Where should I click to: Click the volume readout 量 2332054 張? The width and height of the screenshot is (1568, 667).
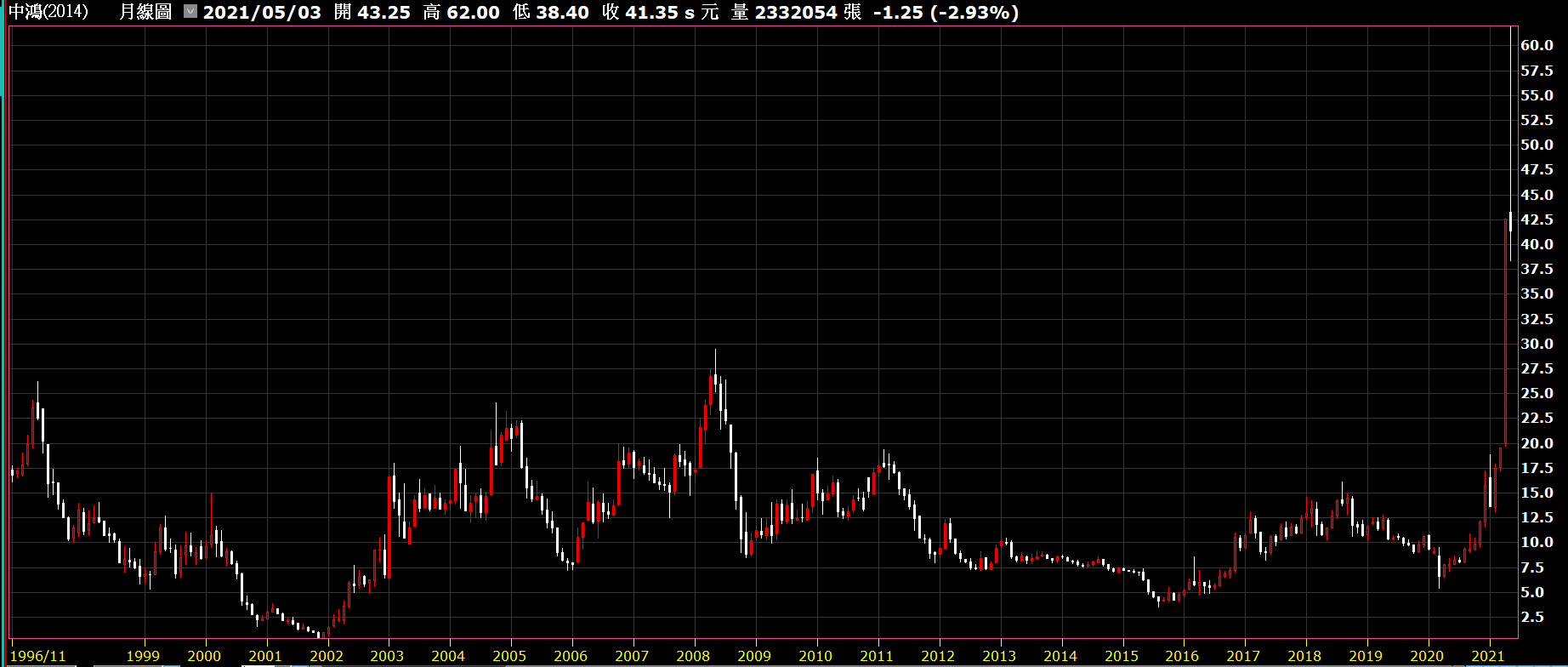796,12
